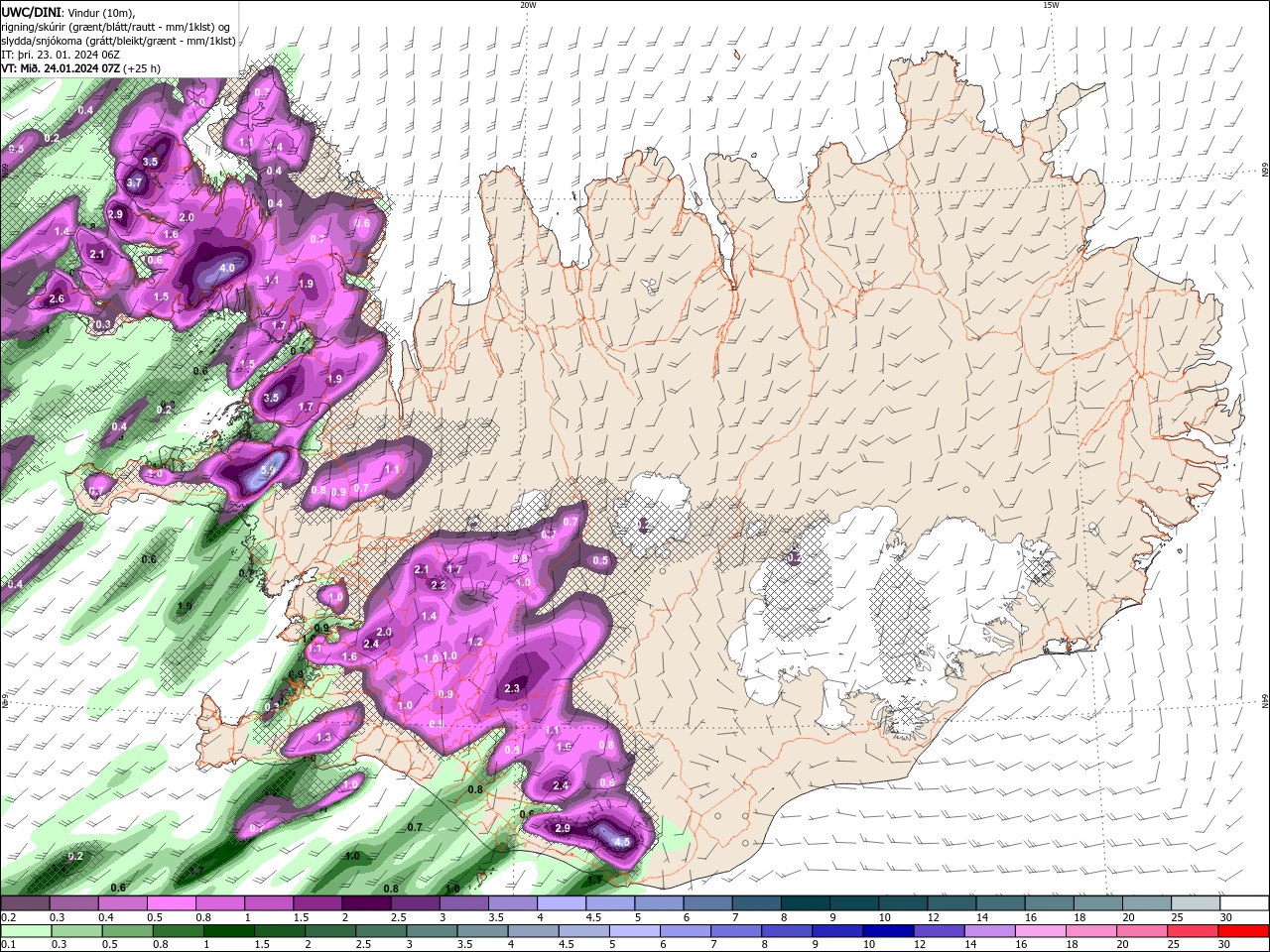The image size is (1270, 952).
Task: Click the 5.9 precipitation value on the map
Action: click(268, 470)
